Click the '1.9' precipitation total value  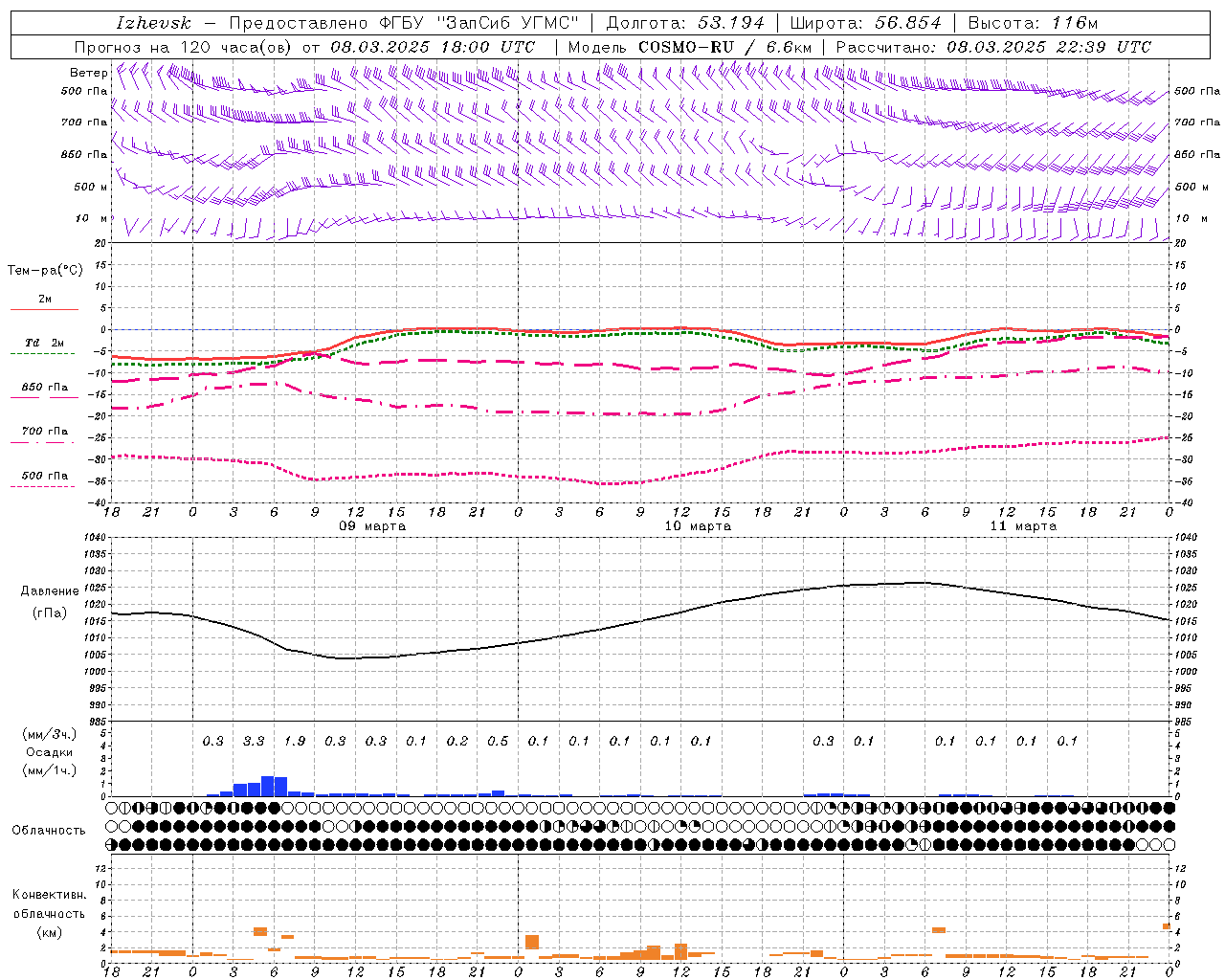click(x=295, y=741)
